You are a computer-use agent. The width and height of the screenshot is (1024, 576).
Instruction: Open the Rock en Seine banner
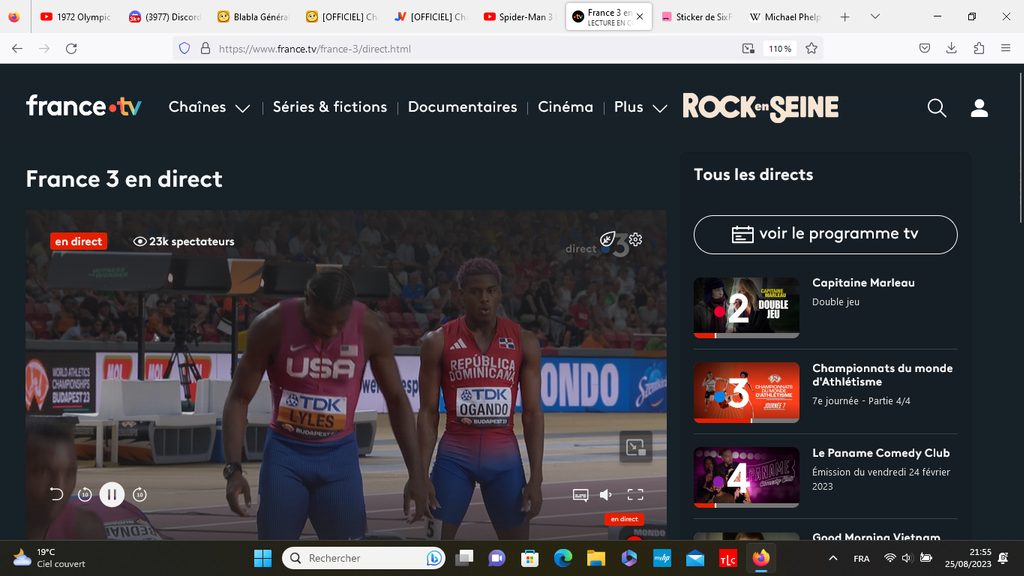pyautogui.click(x=760, y=107)
